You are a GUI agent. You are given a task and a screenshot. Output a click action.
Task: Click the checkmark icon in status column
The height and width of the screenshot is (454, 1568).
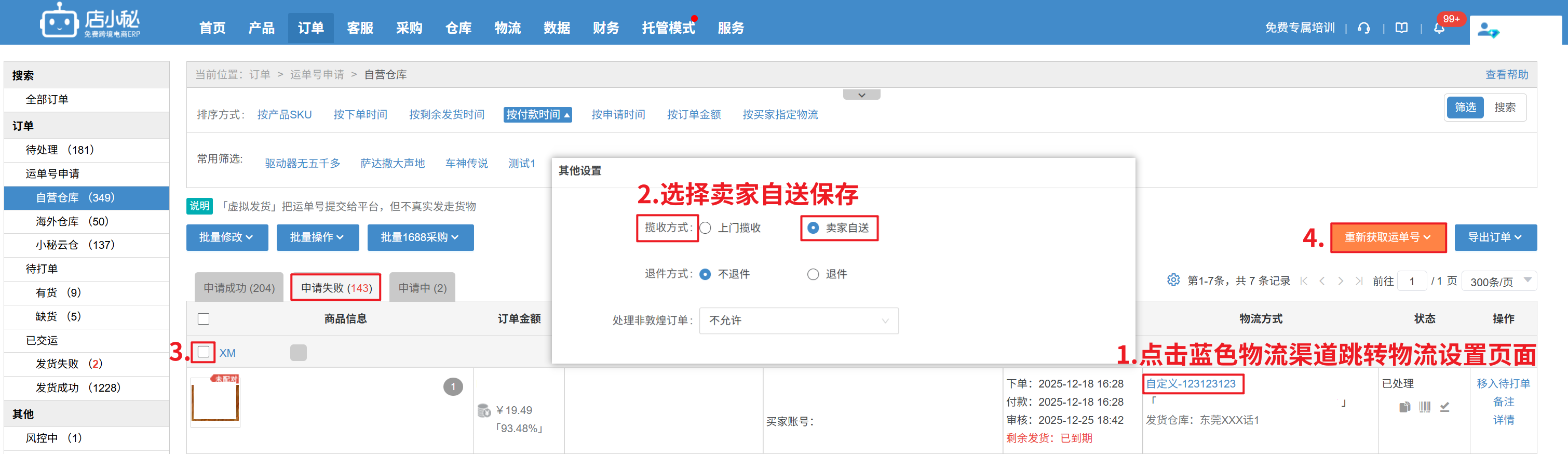click(1444, 407)
